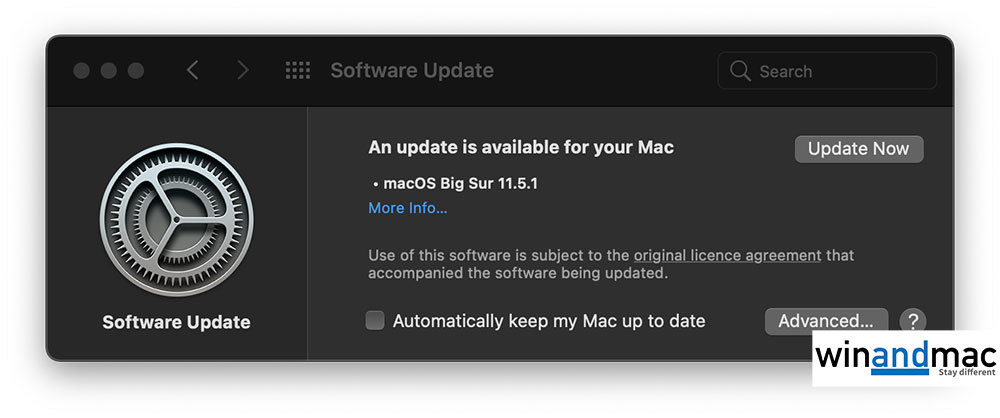
Task: Select the macOS Big Sur 11.5.1 entry
Action: click(x=461, y=183)
